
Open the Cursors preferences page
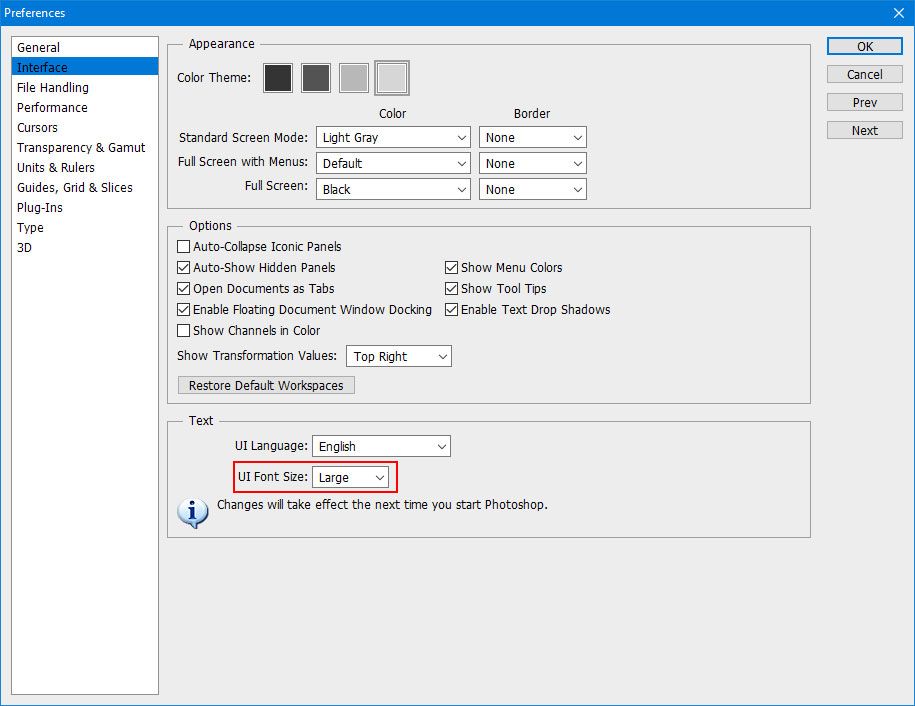click(x=37, y=127)
